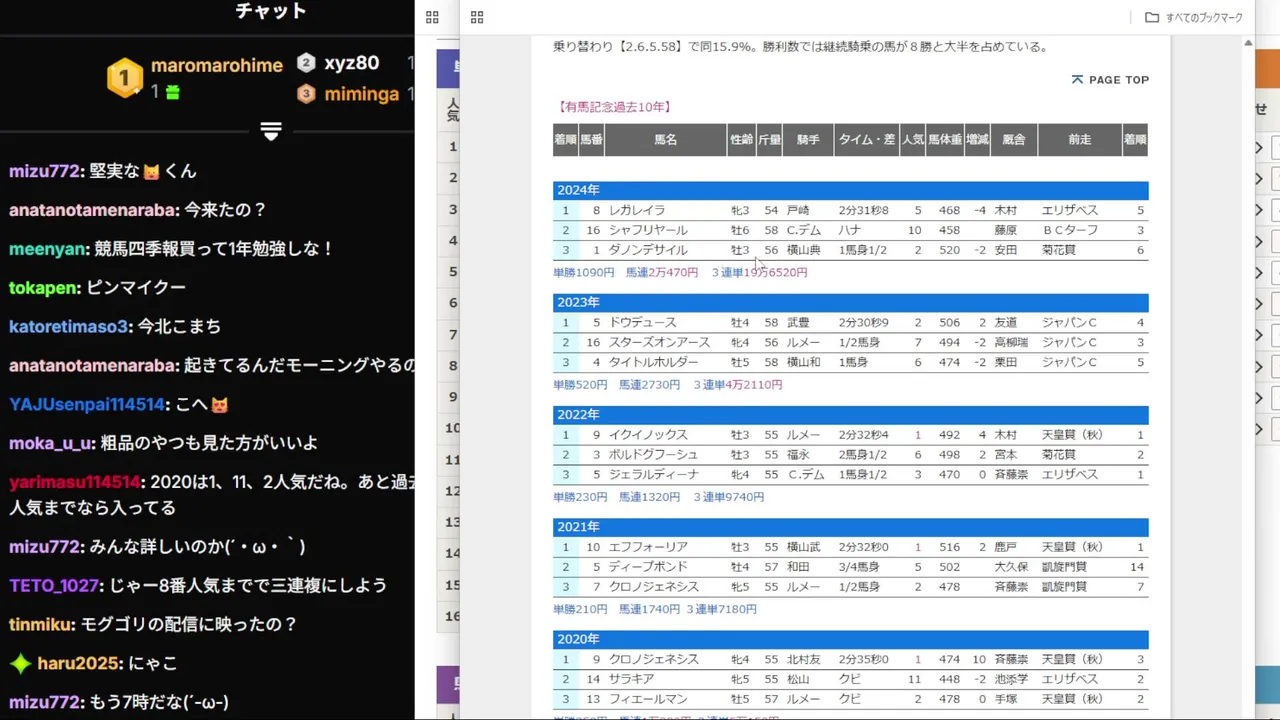
Task: Click username YAJUsenpai114514 in chat
Action: [86, 405]
